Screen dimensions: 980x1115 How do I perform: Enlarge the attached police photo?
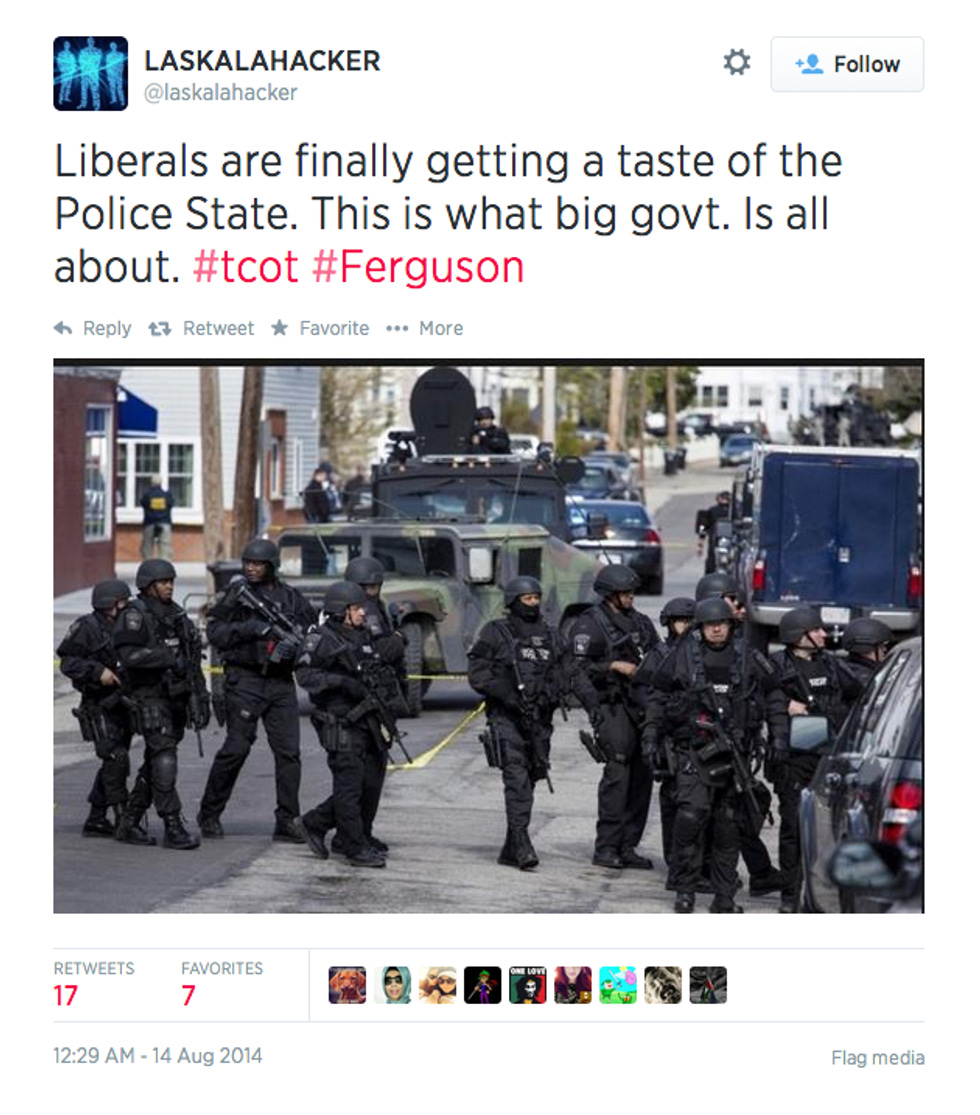[489, 636]
